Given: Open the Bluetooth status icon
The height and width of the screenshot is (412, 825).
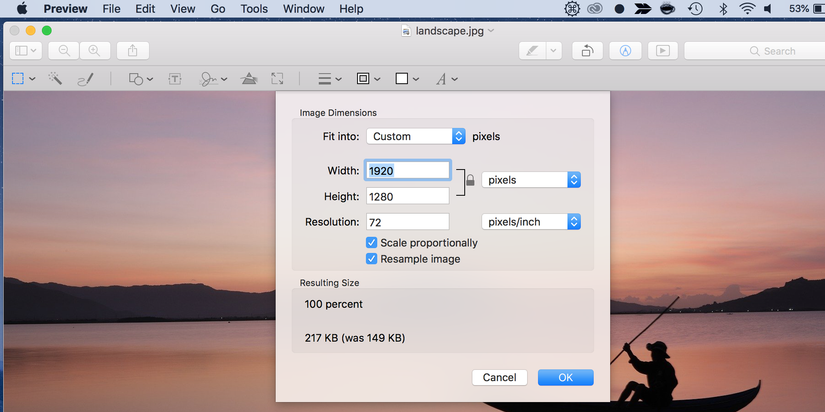Looking at the screenshot, I should pos(723,9).
